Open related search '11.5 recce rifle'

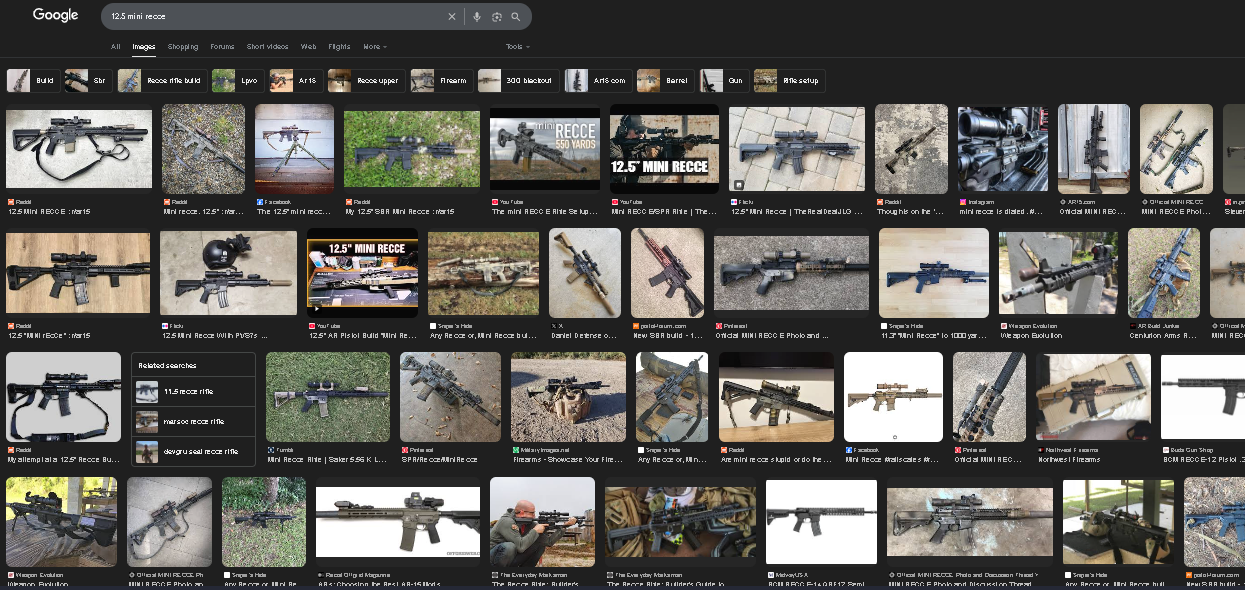(x=193, y=391)
